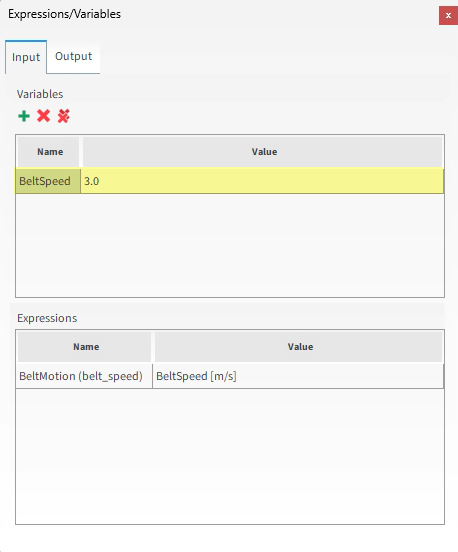Screen dimensions: 458x552
Task: Select the BeltMotion (belt_speed) expression row
Action: coord(230,376)
